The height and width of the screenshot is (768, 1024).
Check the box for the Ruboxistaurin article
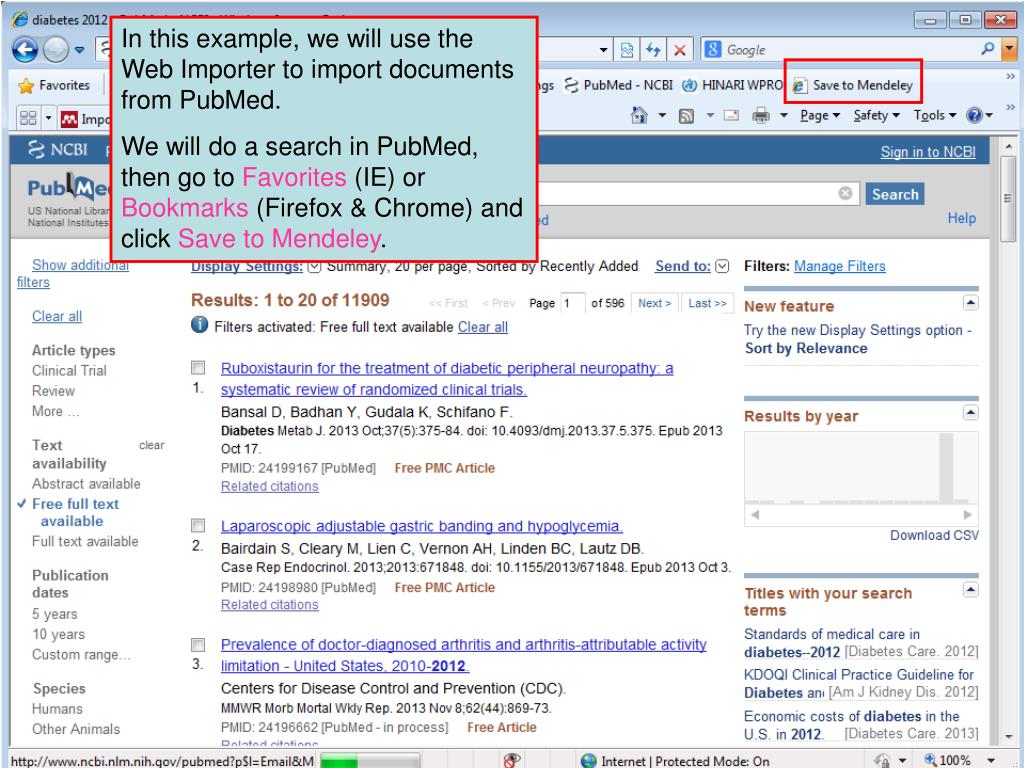(198, 368)
